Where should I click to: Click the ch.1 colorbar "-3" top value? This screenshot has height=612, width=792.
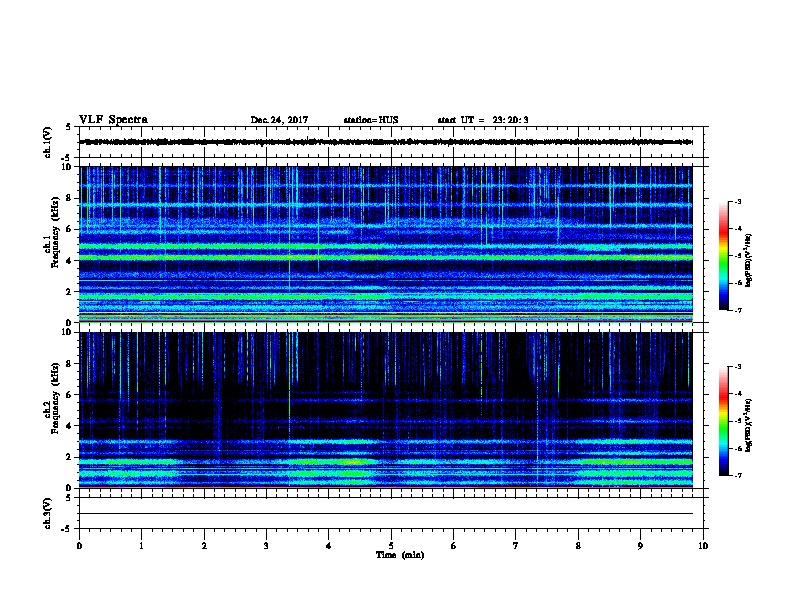point(737,202)
